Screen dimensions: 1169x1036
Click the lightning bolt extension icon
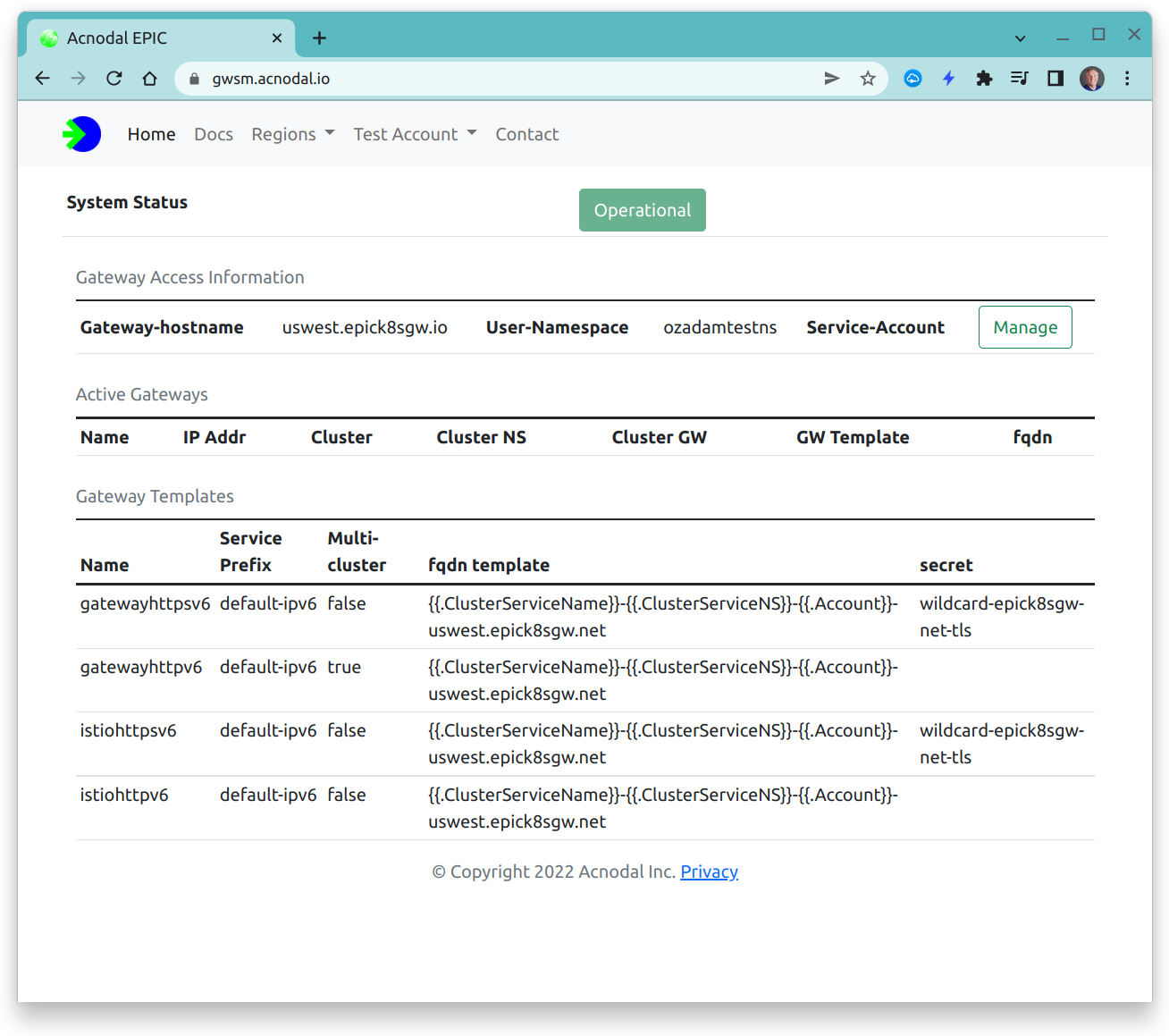(948, 79)
